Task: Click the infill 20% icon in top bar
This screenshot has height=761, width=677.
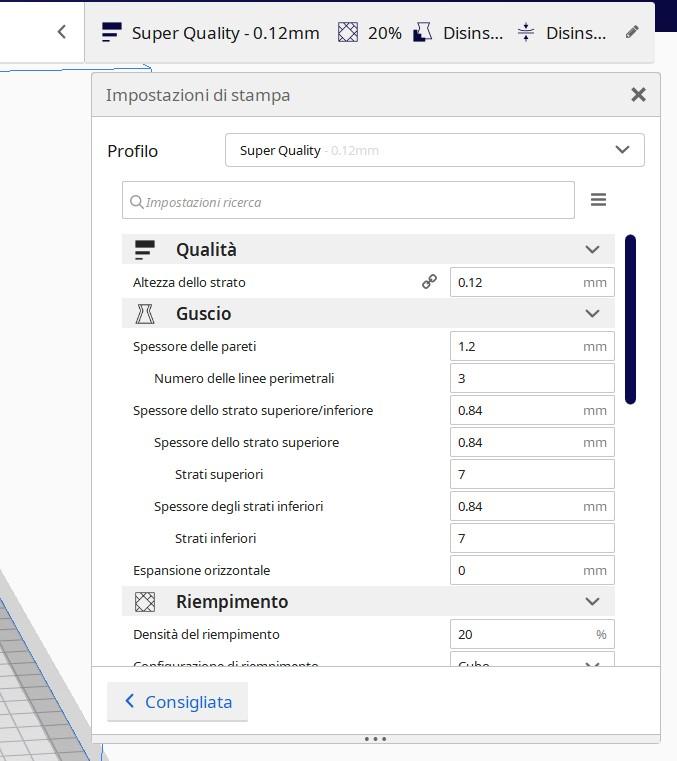Action: coord(347,32)
